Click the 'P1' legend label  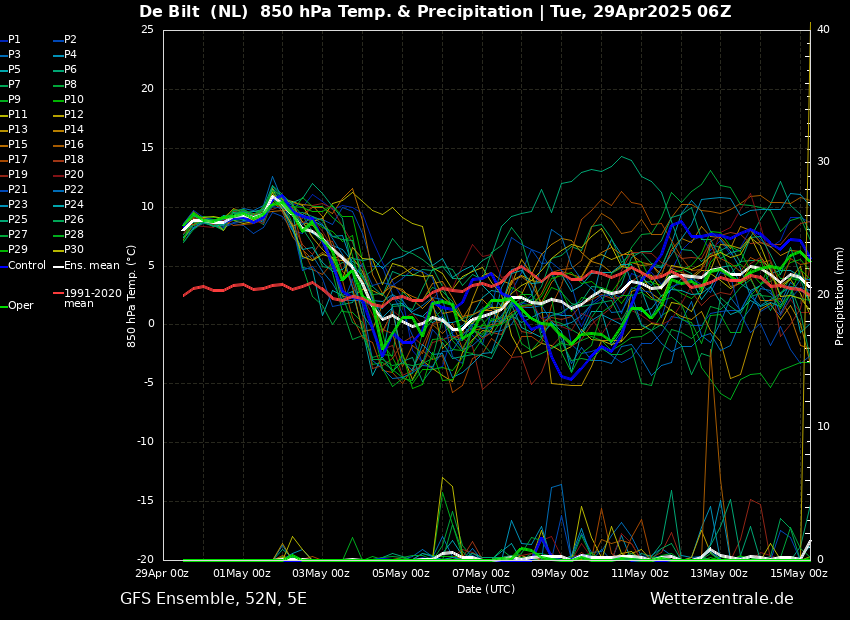pos(14,40)
